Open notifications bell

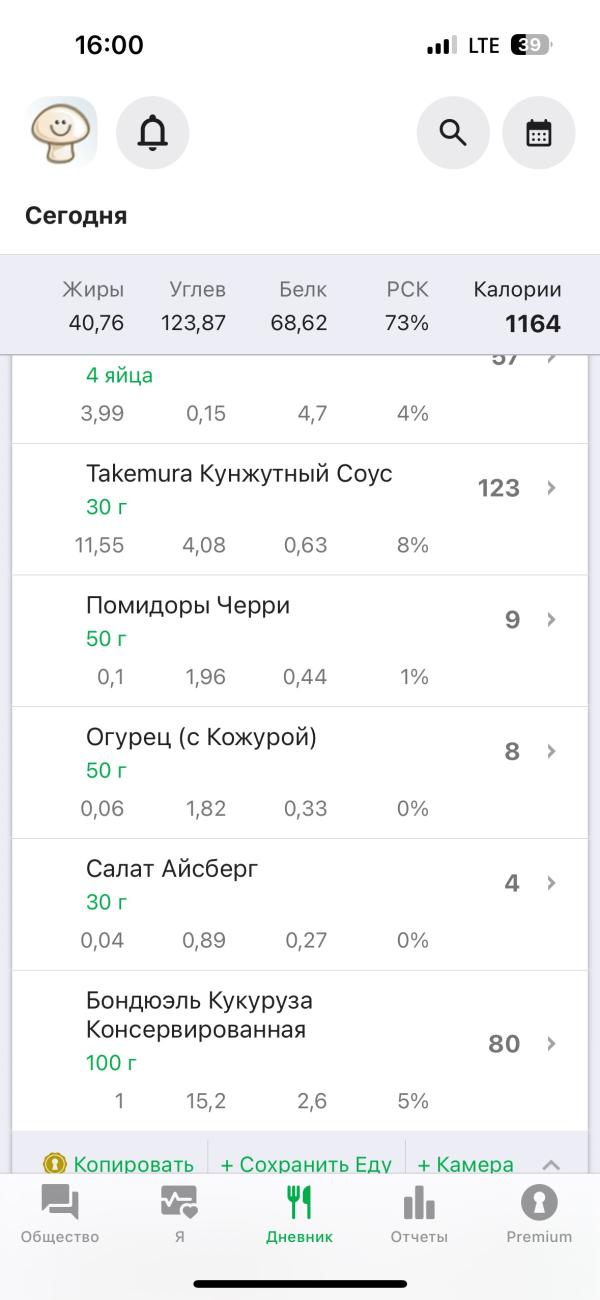tap(153, 132)
